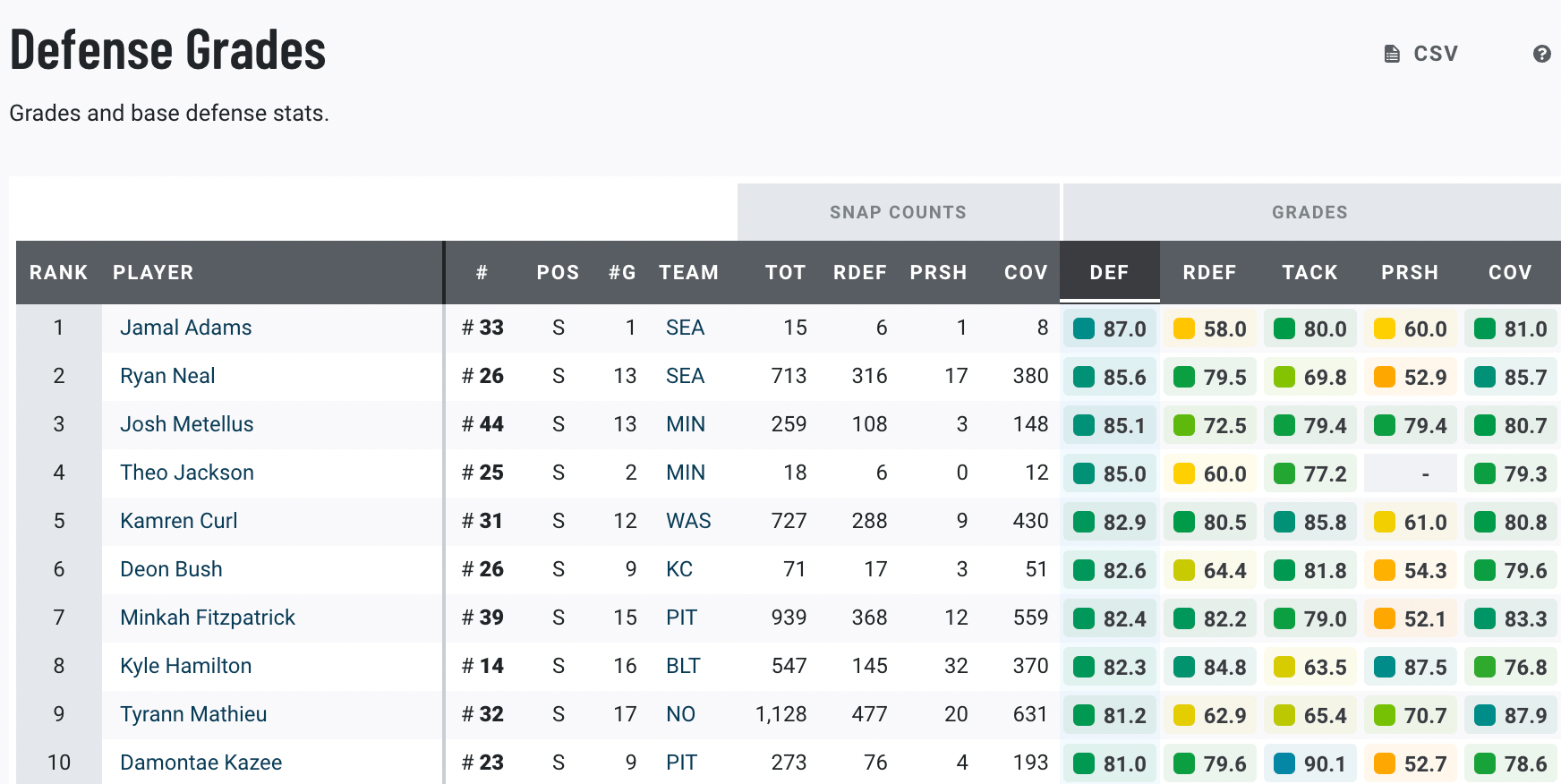This screenshot has height=784, width=1561.
Task: Select Kamren Curl's 82.9 DEF grade cell
Action: click(x=1110, y=522)
